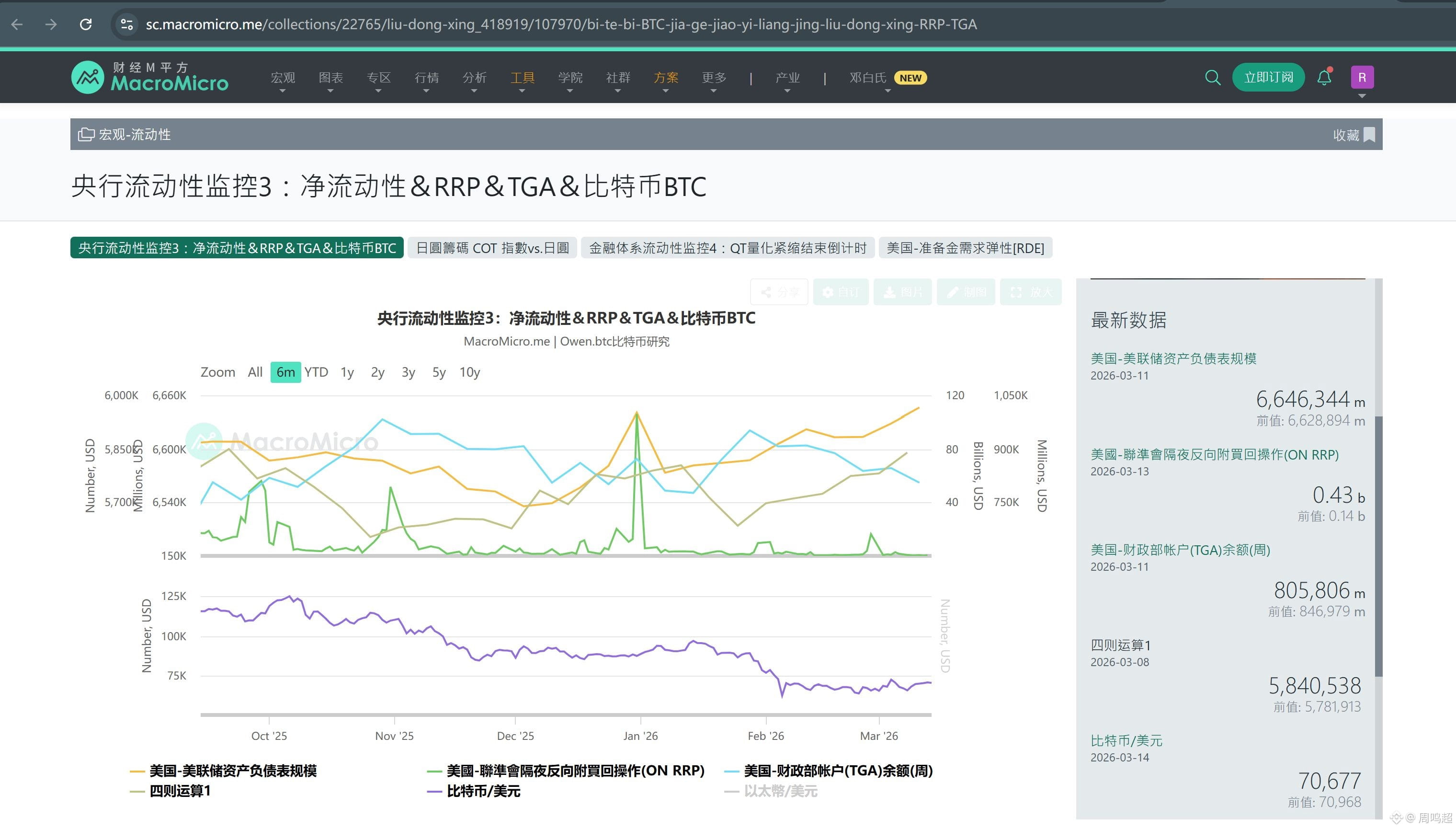Image resolution: width=1456 pixels, height=830 pixels.
Task: Toggle 美国-财政部帐户(TGA)余额(周) series in legend
Action: click(x=828, y=771)
